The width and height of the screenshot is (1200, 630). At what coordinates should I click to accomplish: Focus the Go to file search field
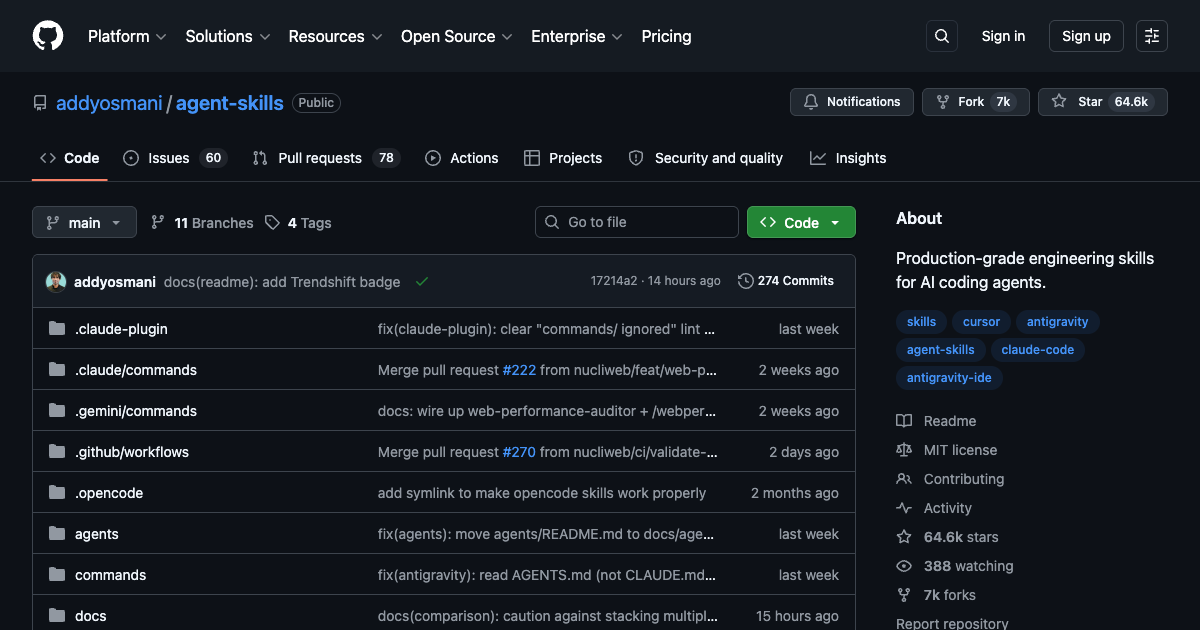click(x=637, y=222)
